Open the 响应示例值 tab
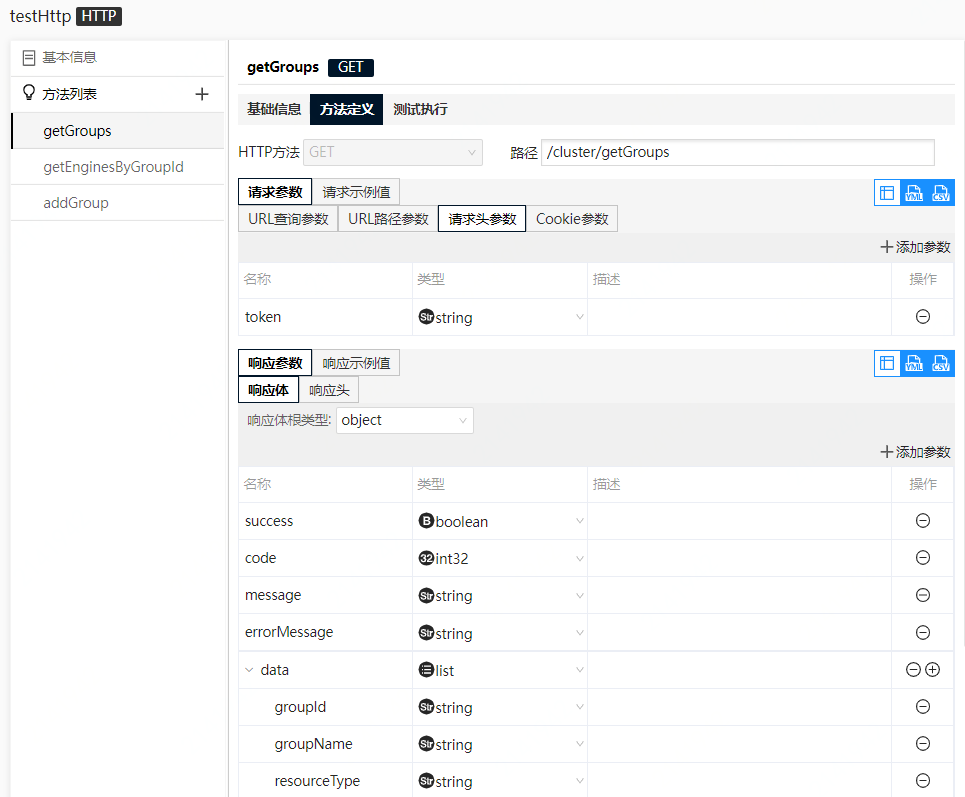The height and width of the screenshot is (797, 965). [x=356, y=363]
